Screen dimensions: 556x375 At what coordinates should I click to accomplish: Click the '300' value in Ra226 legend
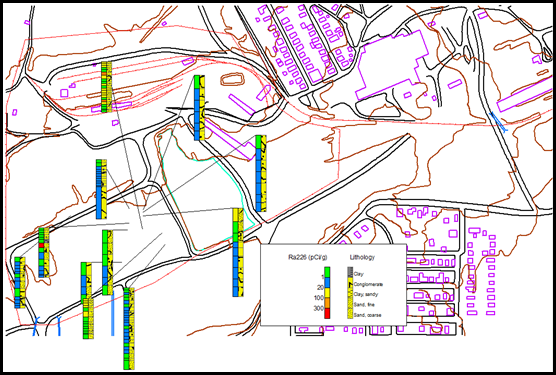tap(319, 308)
